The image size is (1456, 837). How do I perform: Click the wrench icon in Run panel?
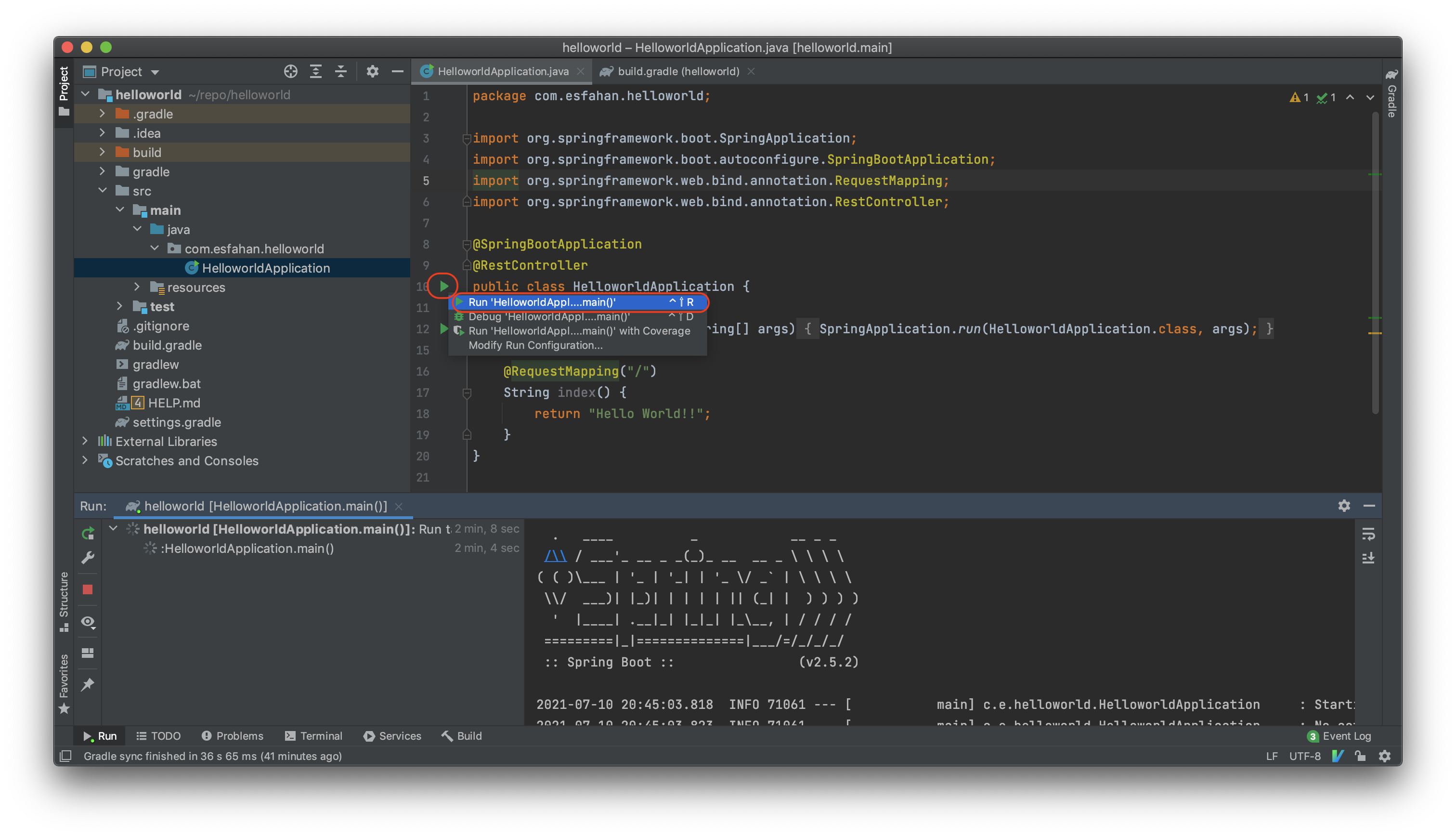click(x=87, y=558)
